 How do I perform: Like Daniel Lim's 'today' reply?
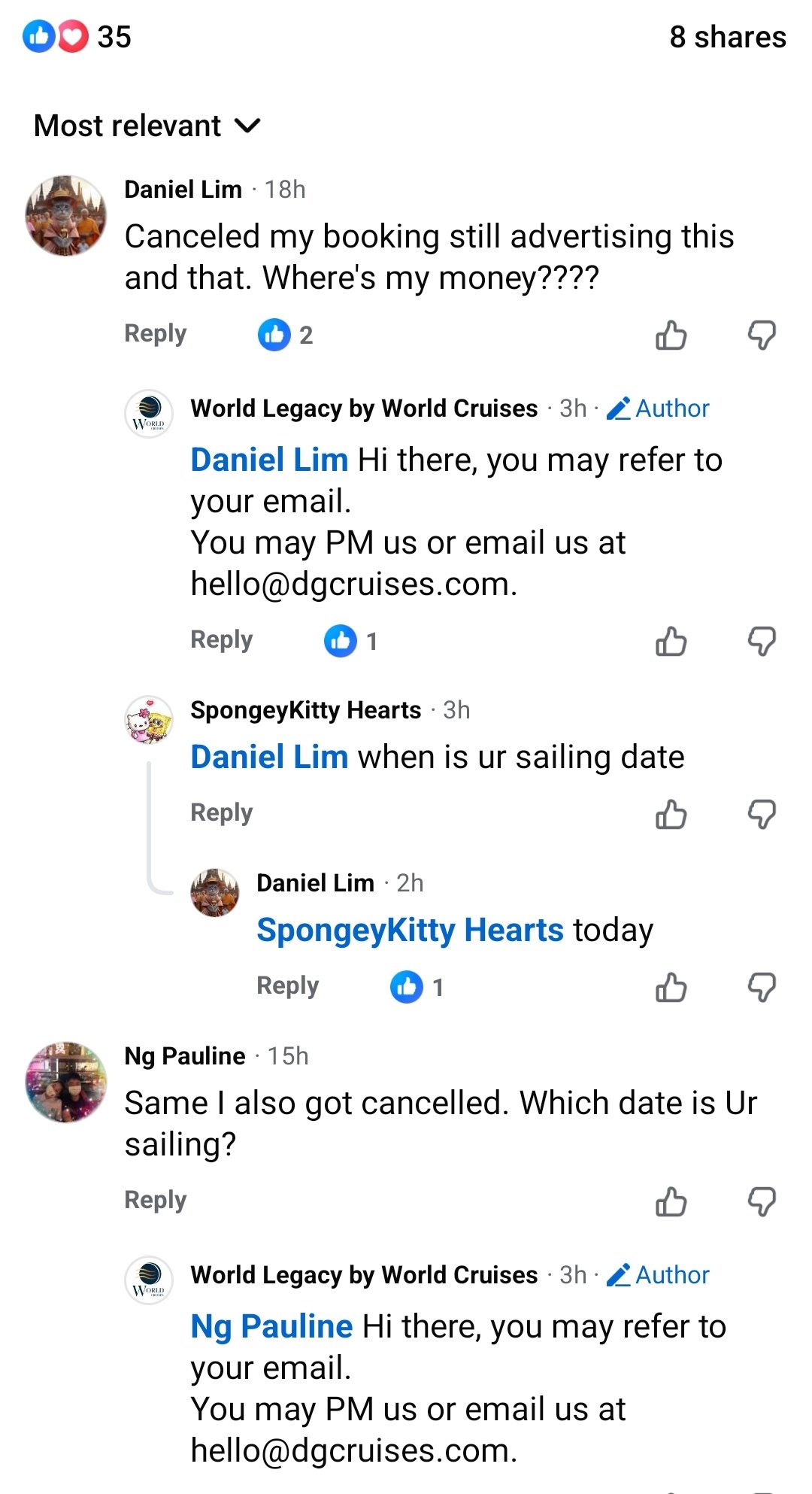pos(671,987)
